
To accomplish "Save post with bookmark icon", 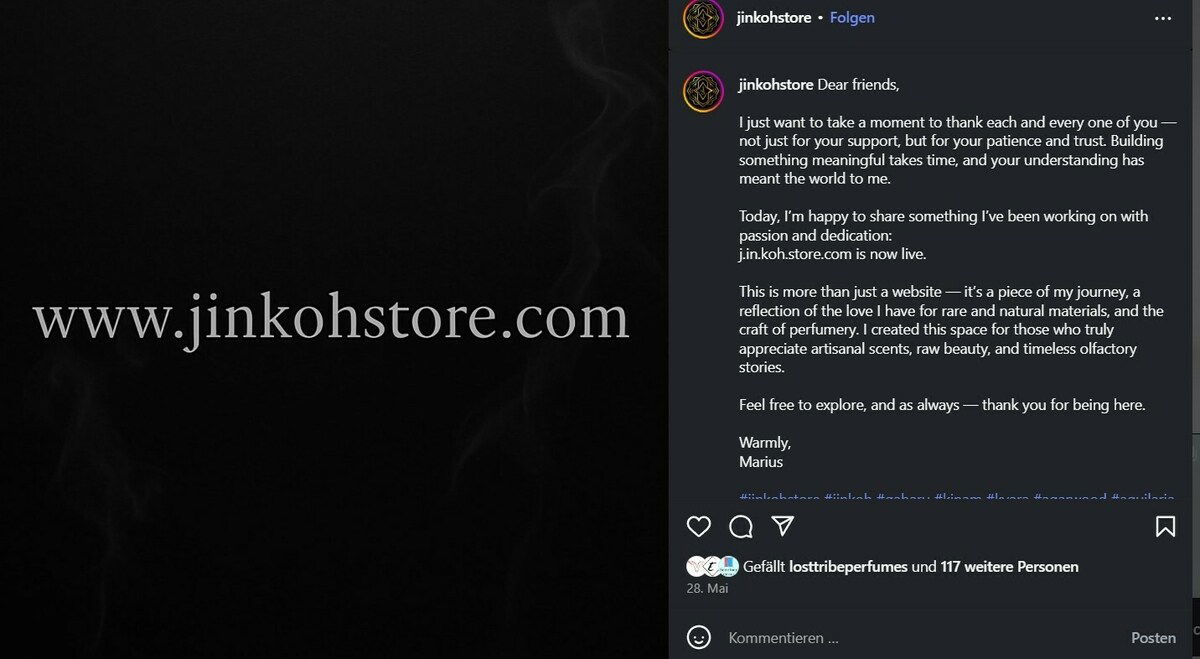I will [1165, 526].
